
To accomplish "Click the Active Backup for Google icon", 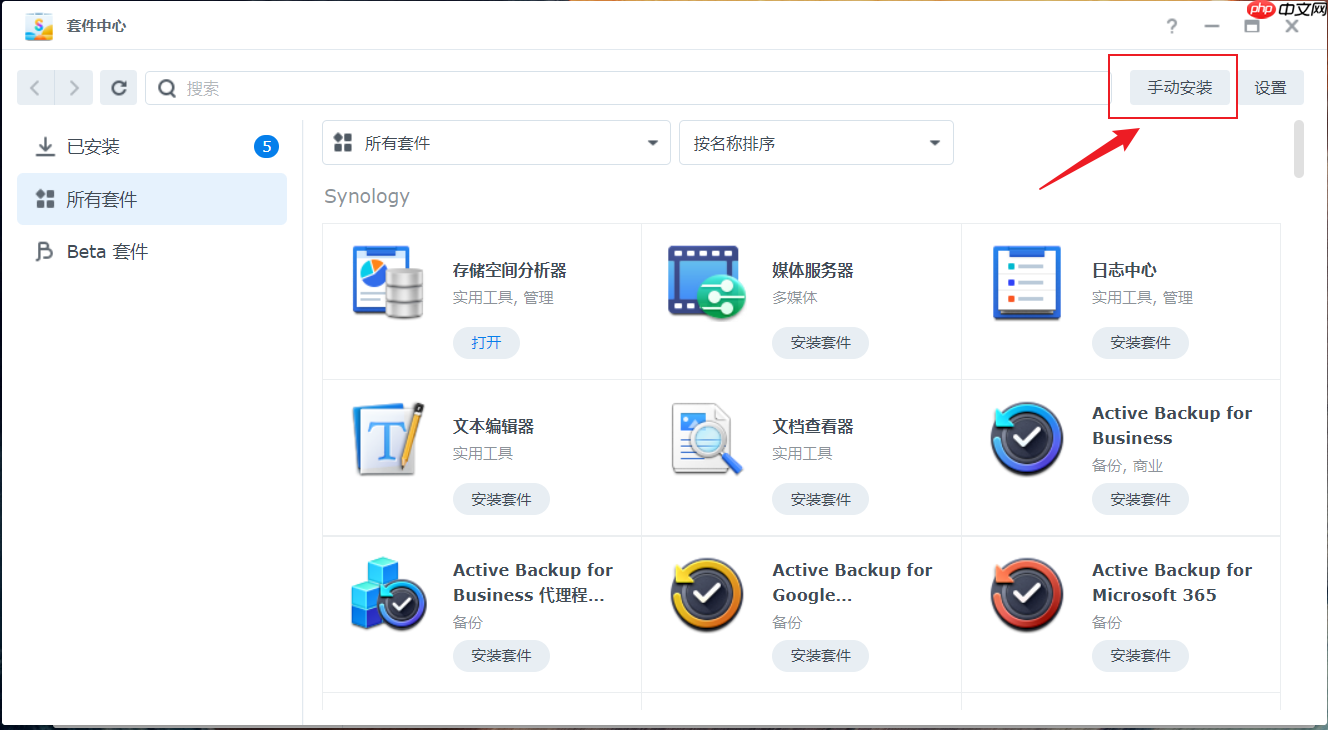I will tap(708, 594).
